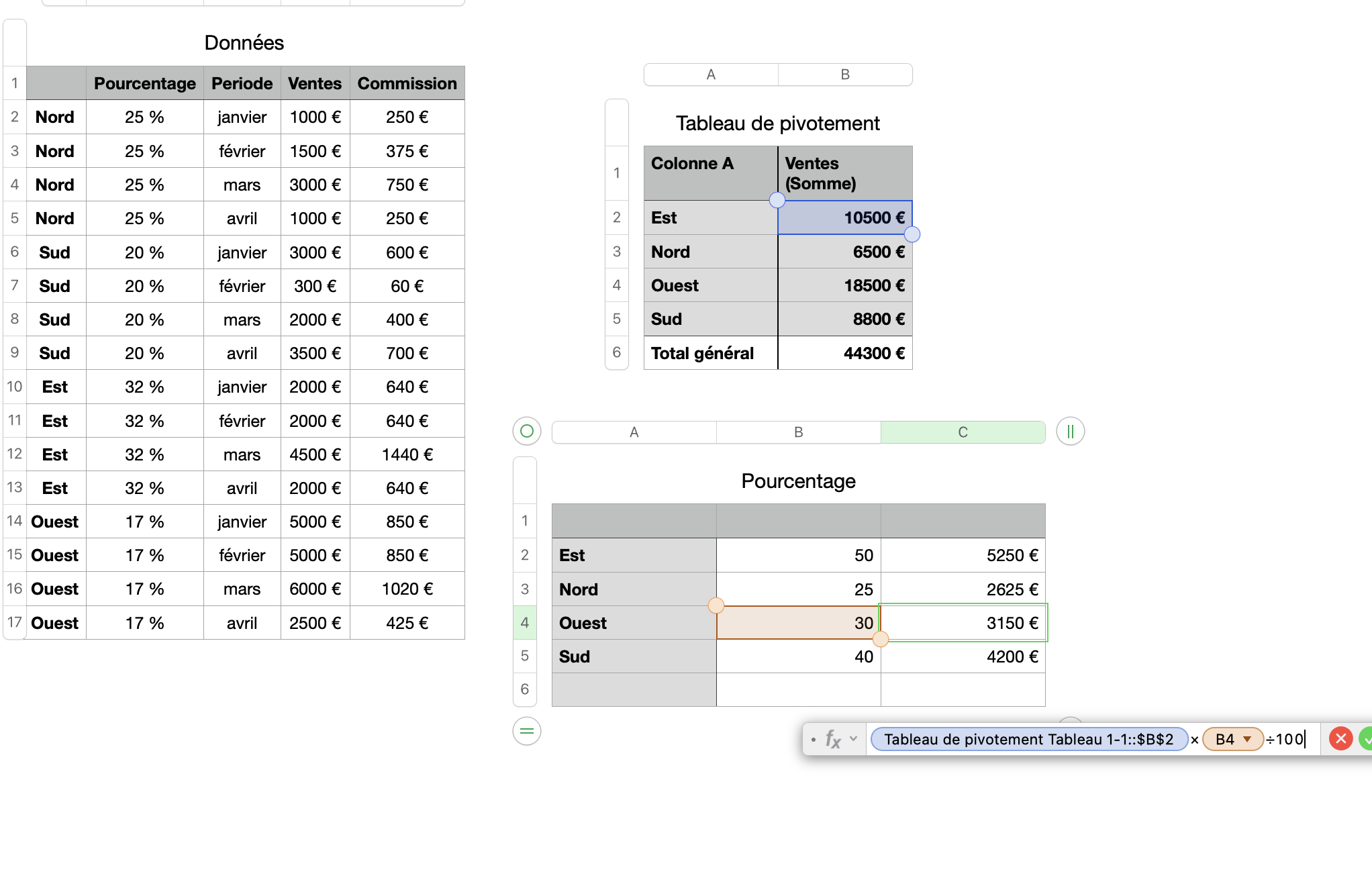Click the pivot cell showing 18500 €
This screenshot has height=886, width=1372.
tap(845, 285)
